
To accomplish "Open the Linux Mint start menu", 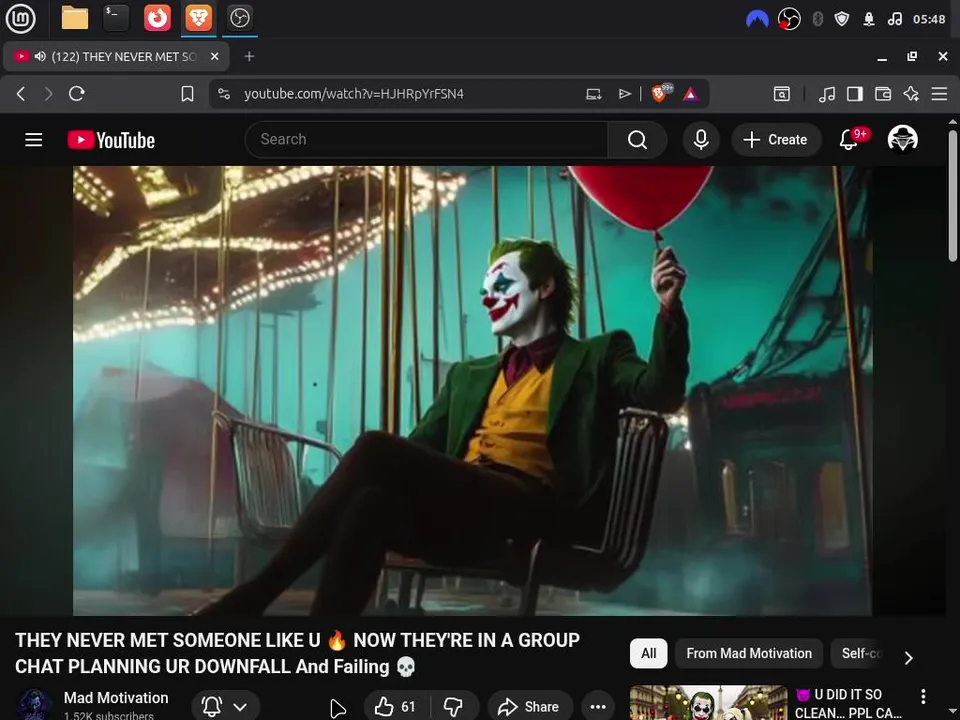I will [20, 18].
